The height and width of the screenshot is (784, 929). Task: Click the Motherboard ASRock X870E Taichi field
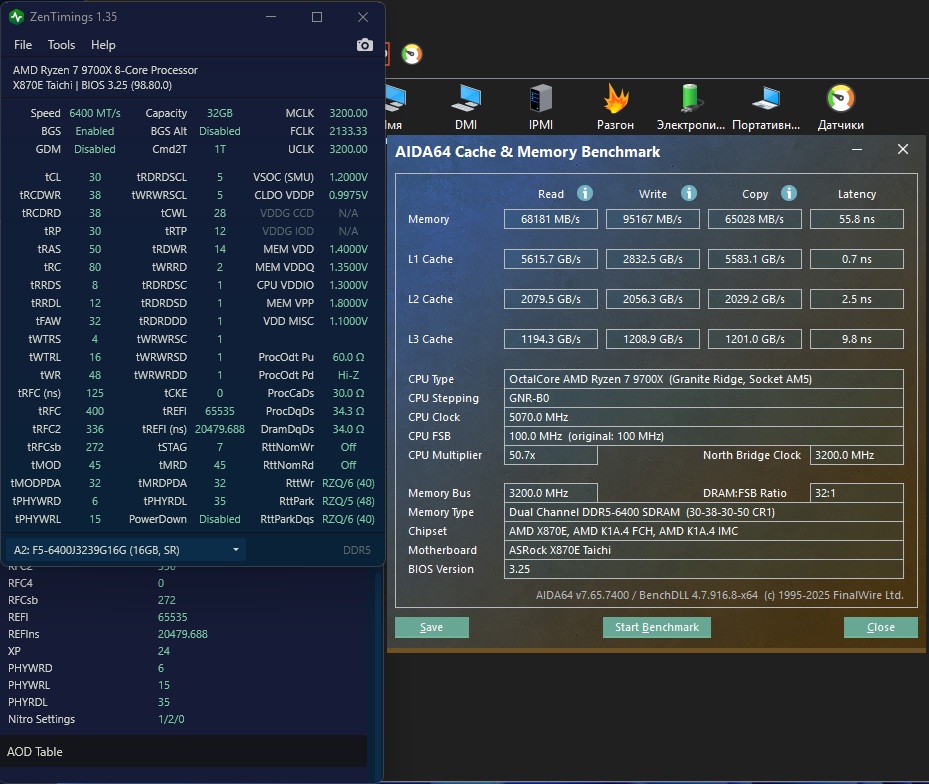point(703,550)
